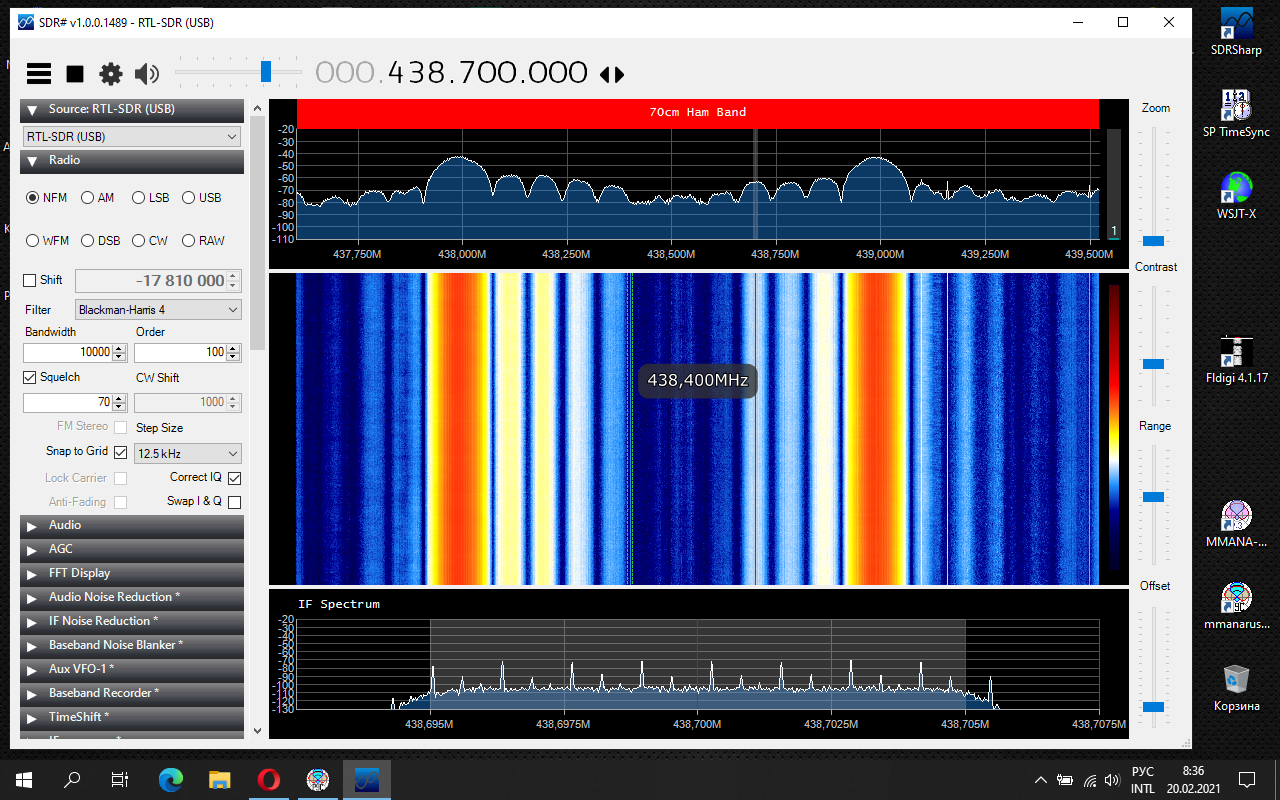
Task: Toggle the Swap I & Q checkbox
Action: point(234,502)
